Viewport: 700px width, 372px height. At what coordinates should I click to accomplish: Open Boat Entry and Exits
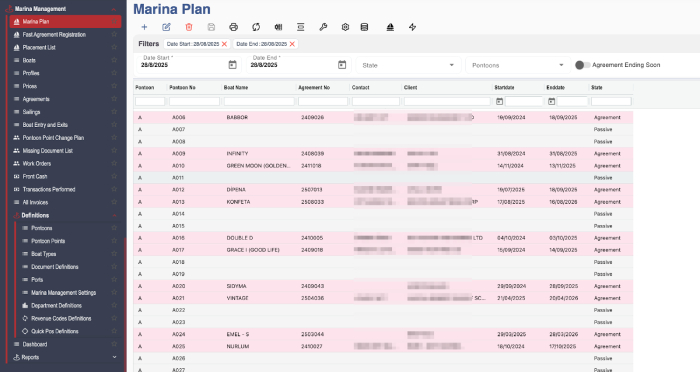(45, 125)
